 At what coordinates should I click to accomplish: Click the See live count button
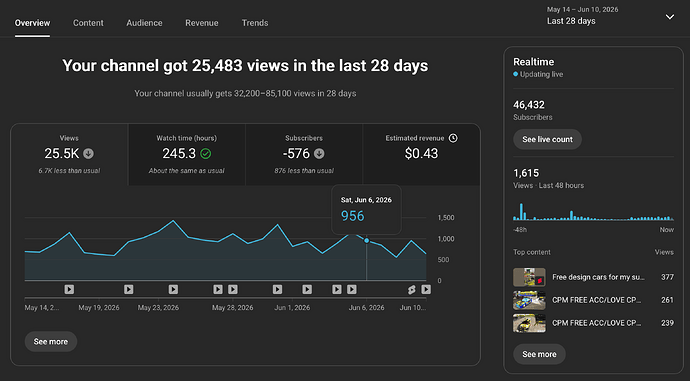coord(547,139)
